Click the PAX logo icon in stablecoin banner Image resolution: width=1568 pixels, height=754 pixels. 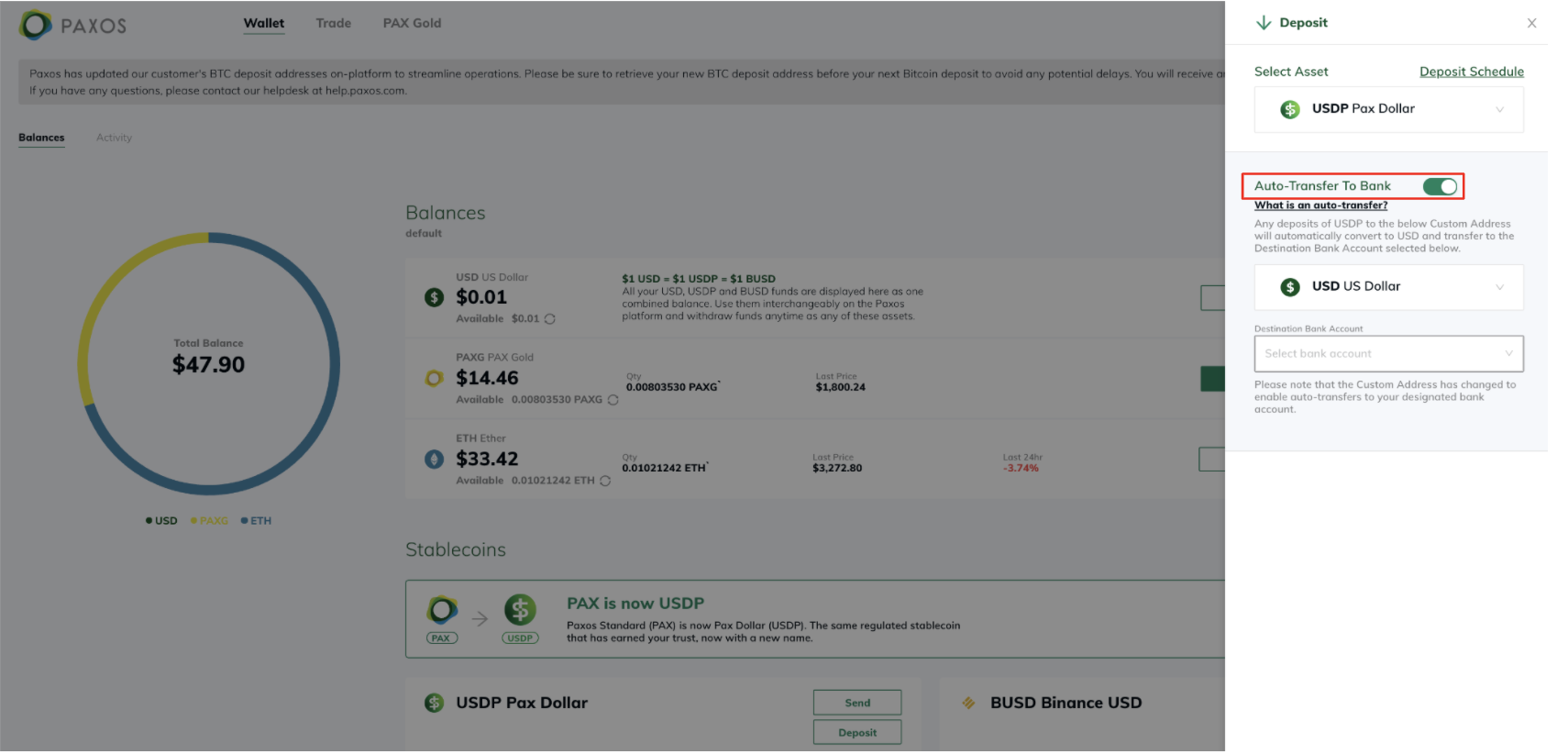click(442, 610)
